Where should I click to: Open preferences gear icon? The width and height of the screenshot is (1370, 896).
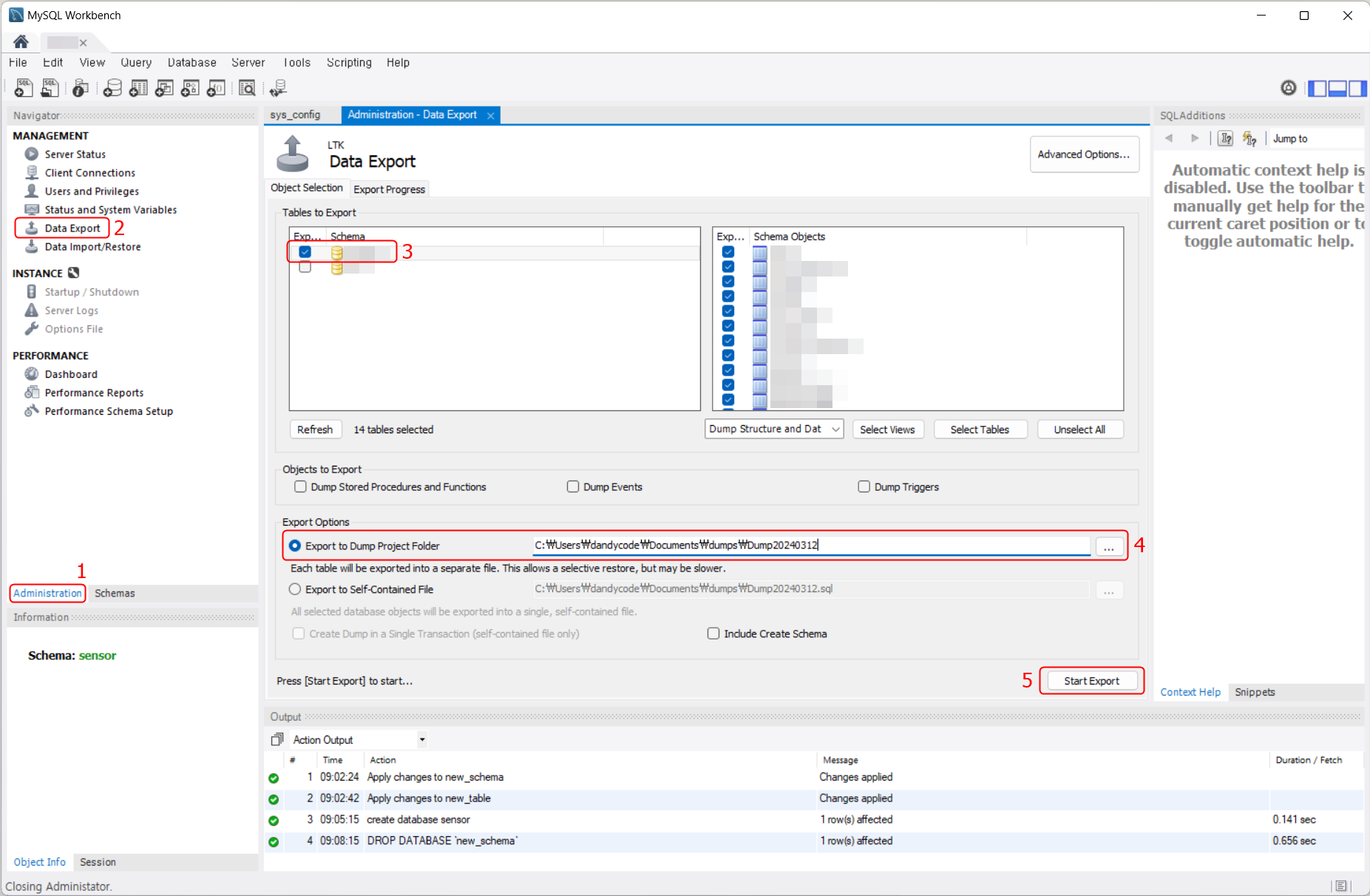(x=1289, y=88)
